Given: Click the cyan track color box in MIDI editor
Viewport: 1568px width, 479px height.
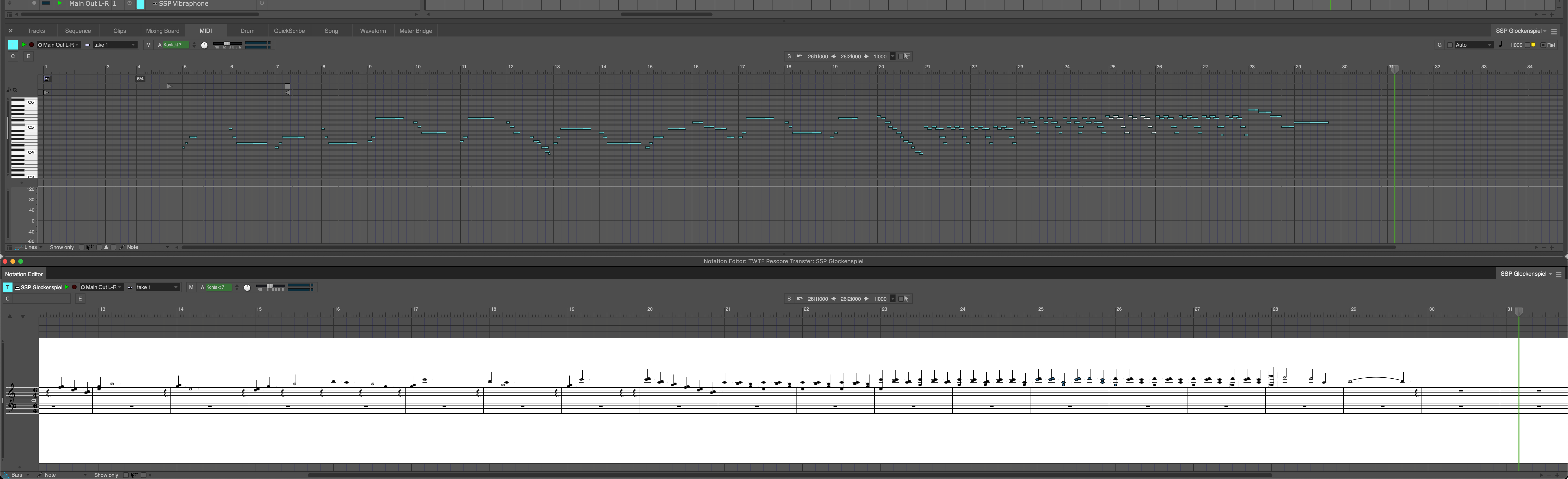Looking at the screenshot, I should coord(13,45).
